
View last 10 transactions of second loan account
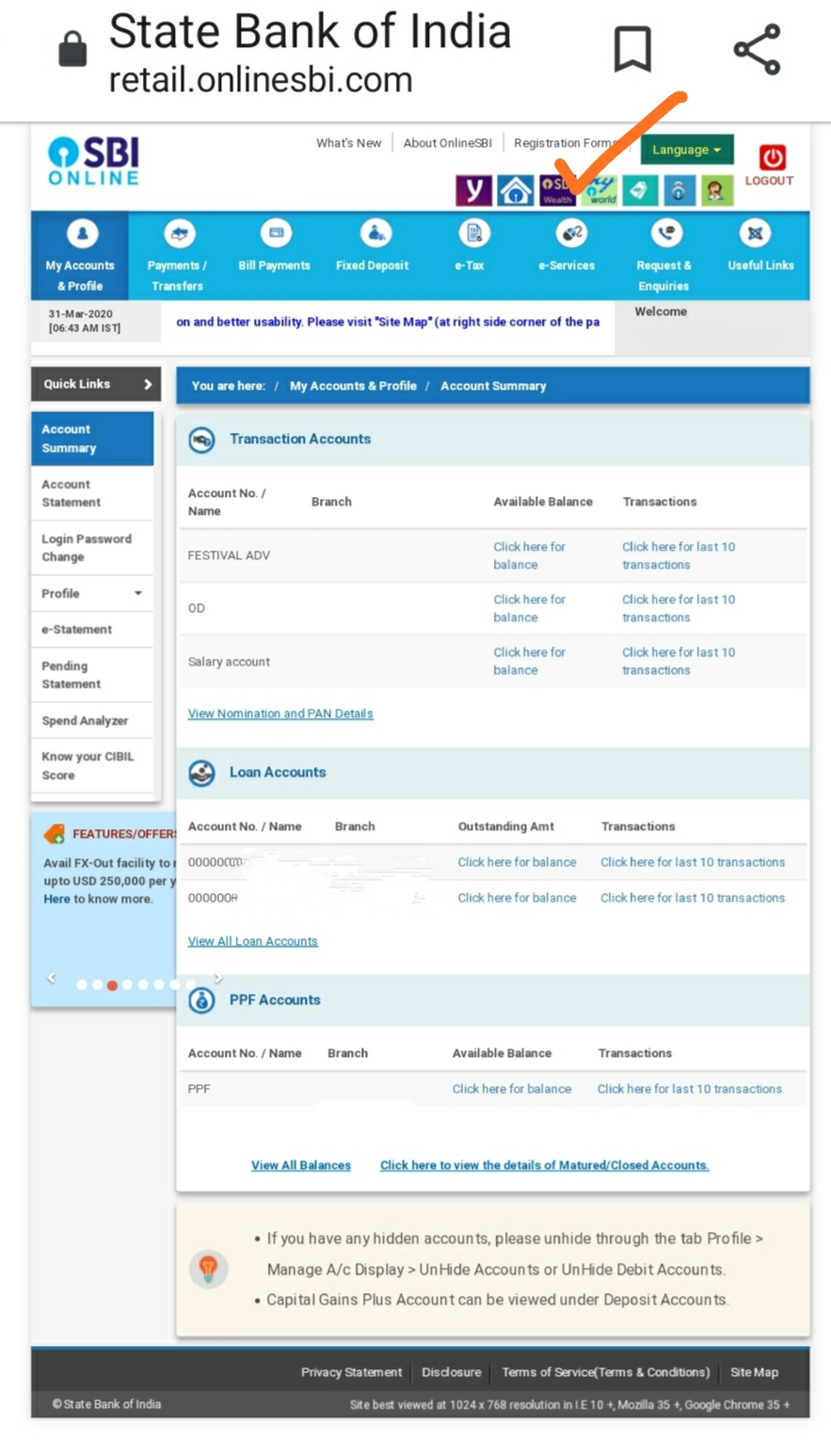pos(693,898)
